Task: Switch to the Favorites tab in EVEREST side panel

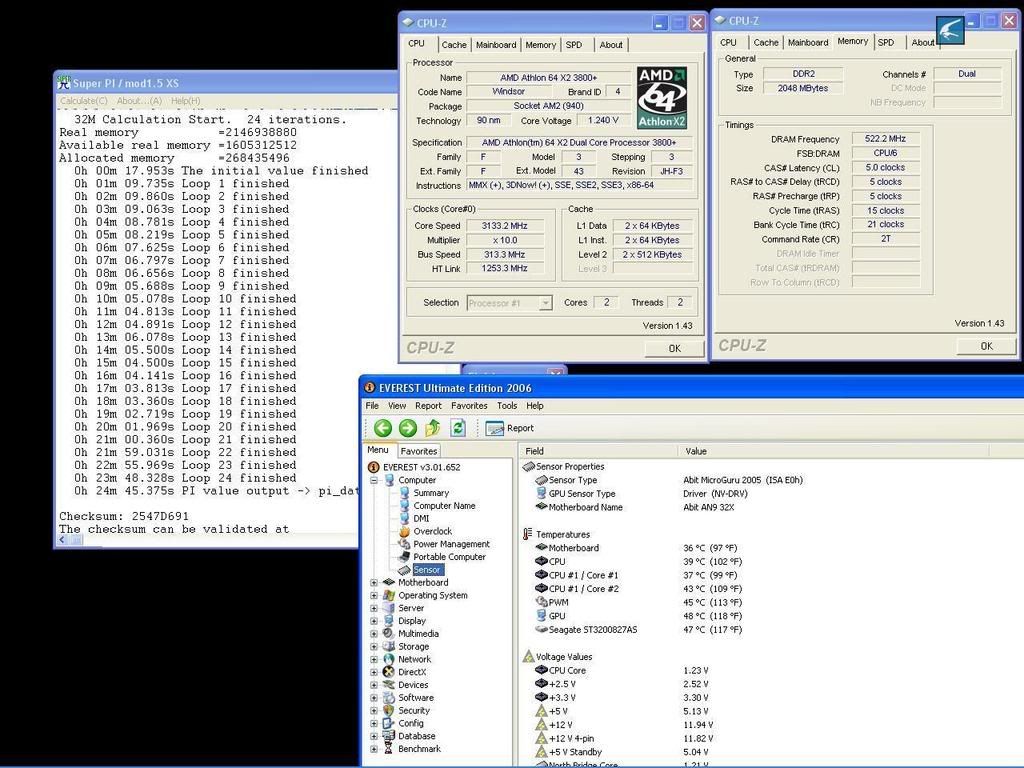Action: (x=419, y=451)
